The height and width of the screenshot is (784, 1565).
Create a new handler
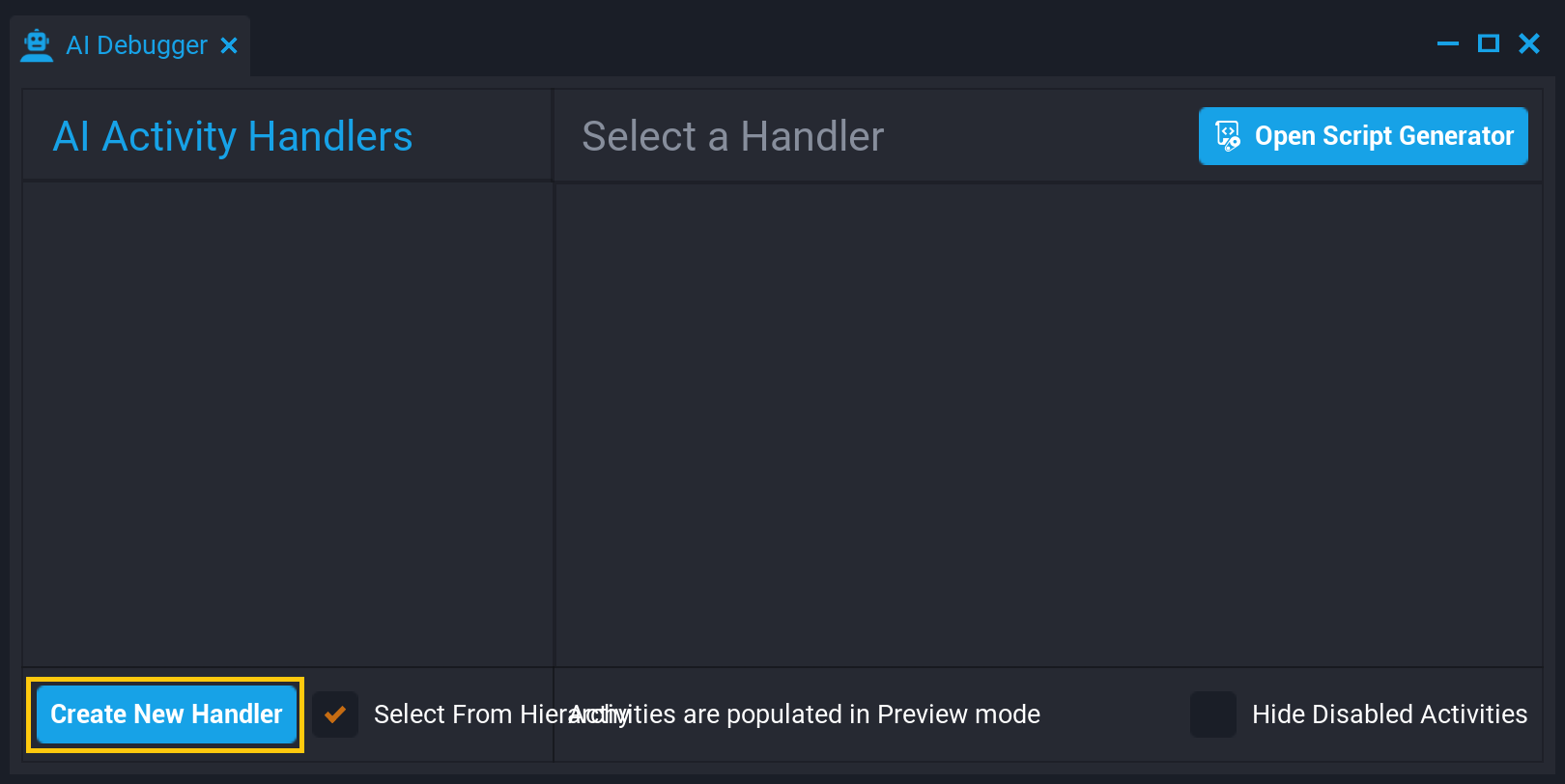(165, 714)
